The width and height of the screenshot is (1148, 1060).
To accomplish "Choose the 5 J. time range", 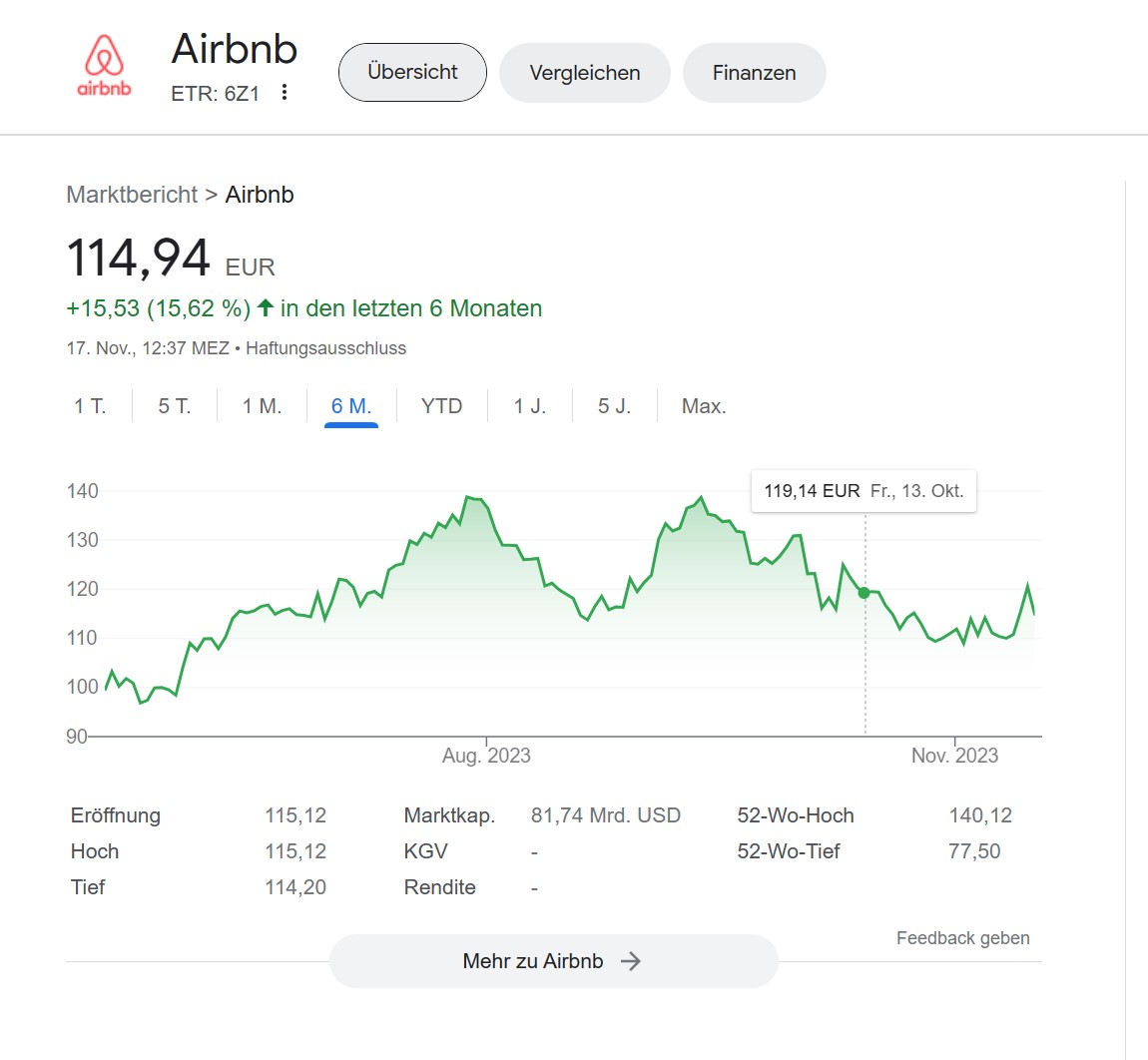I will [614, 405].
